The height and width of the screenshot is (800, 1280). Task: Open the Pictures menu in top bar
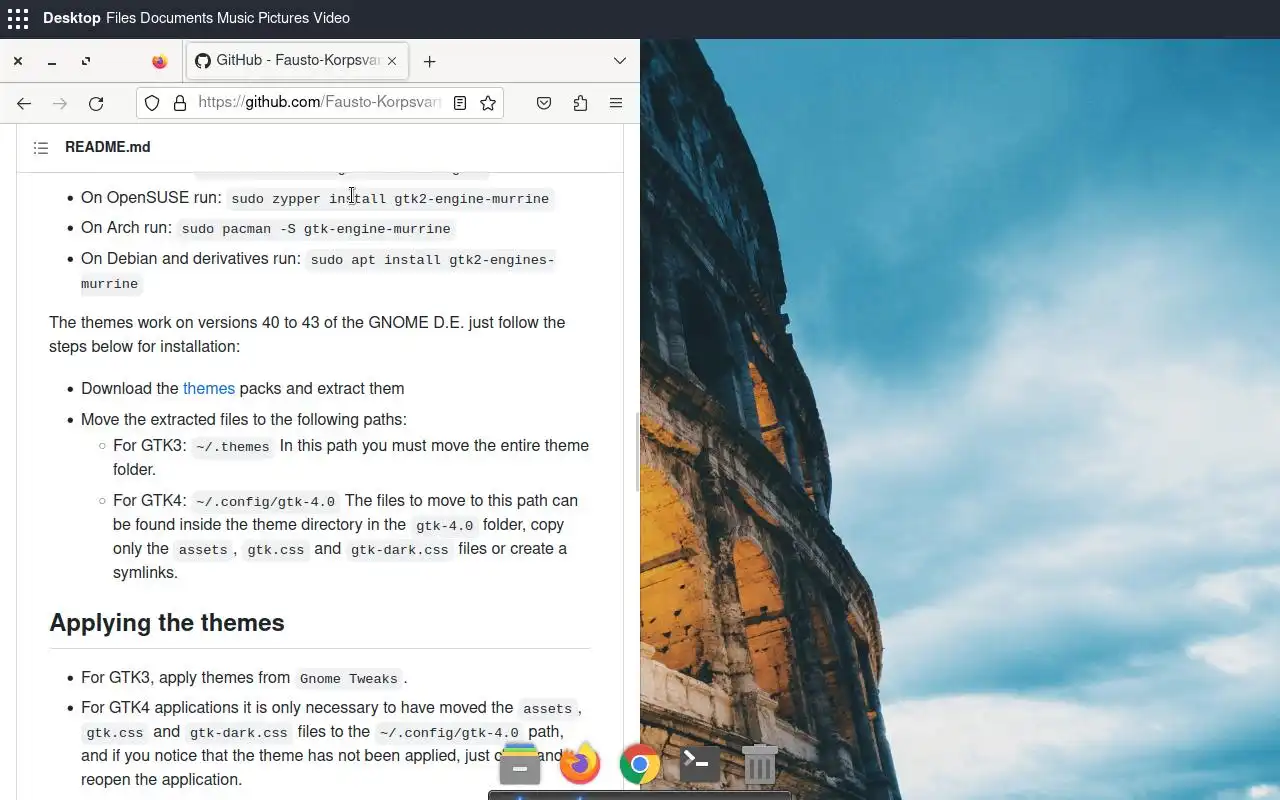283,18
